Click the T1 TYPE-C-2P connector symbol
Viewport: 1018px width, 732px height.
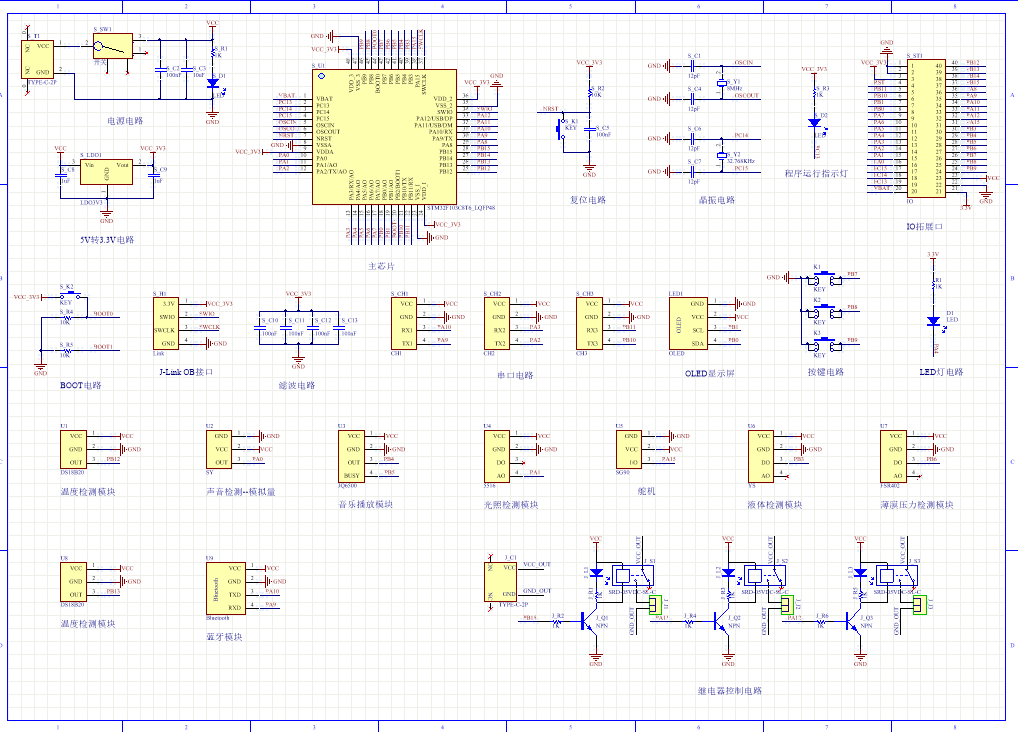(x=38, y=59)
